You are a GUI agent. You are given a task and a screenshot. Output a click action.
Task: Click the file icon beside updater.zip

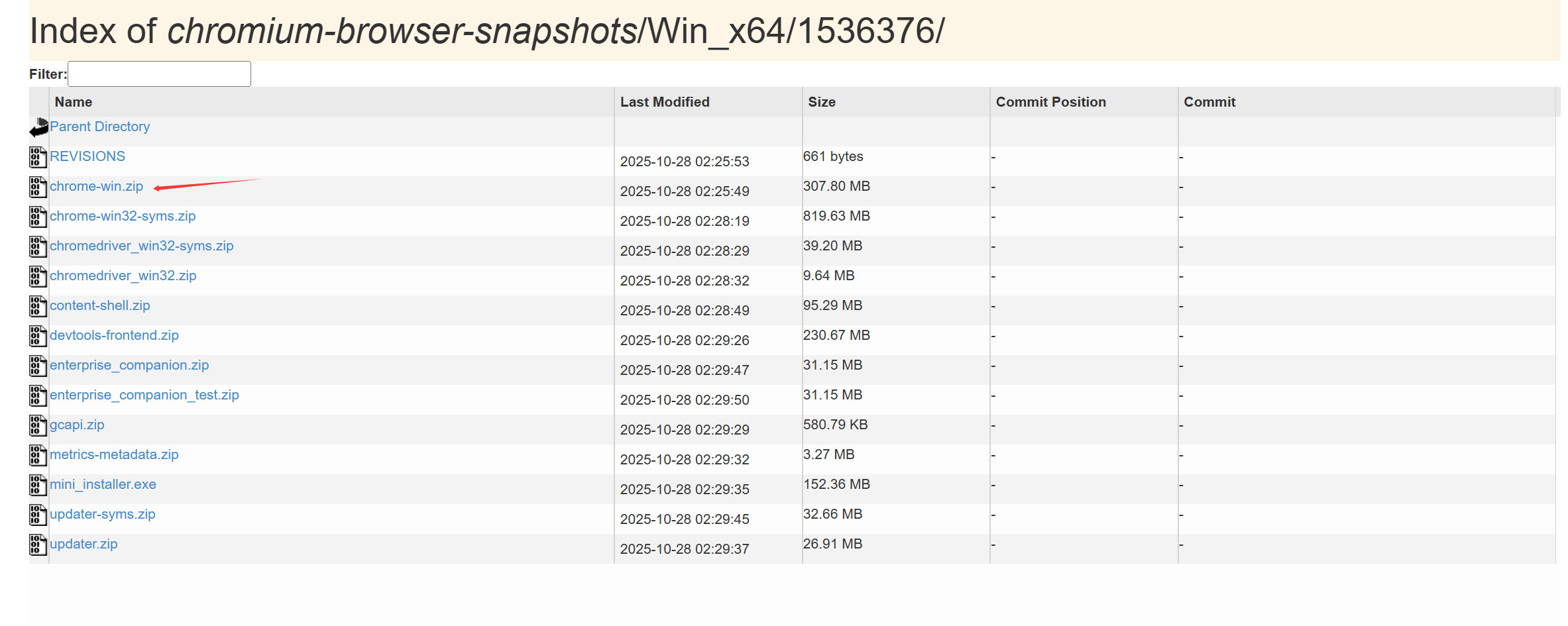[x=38, y=545]
